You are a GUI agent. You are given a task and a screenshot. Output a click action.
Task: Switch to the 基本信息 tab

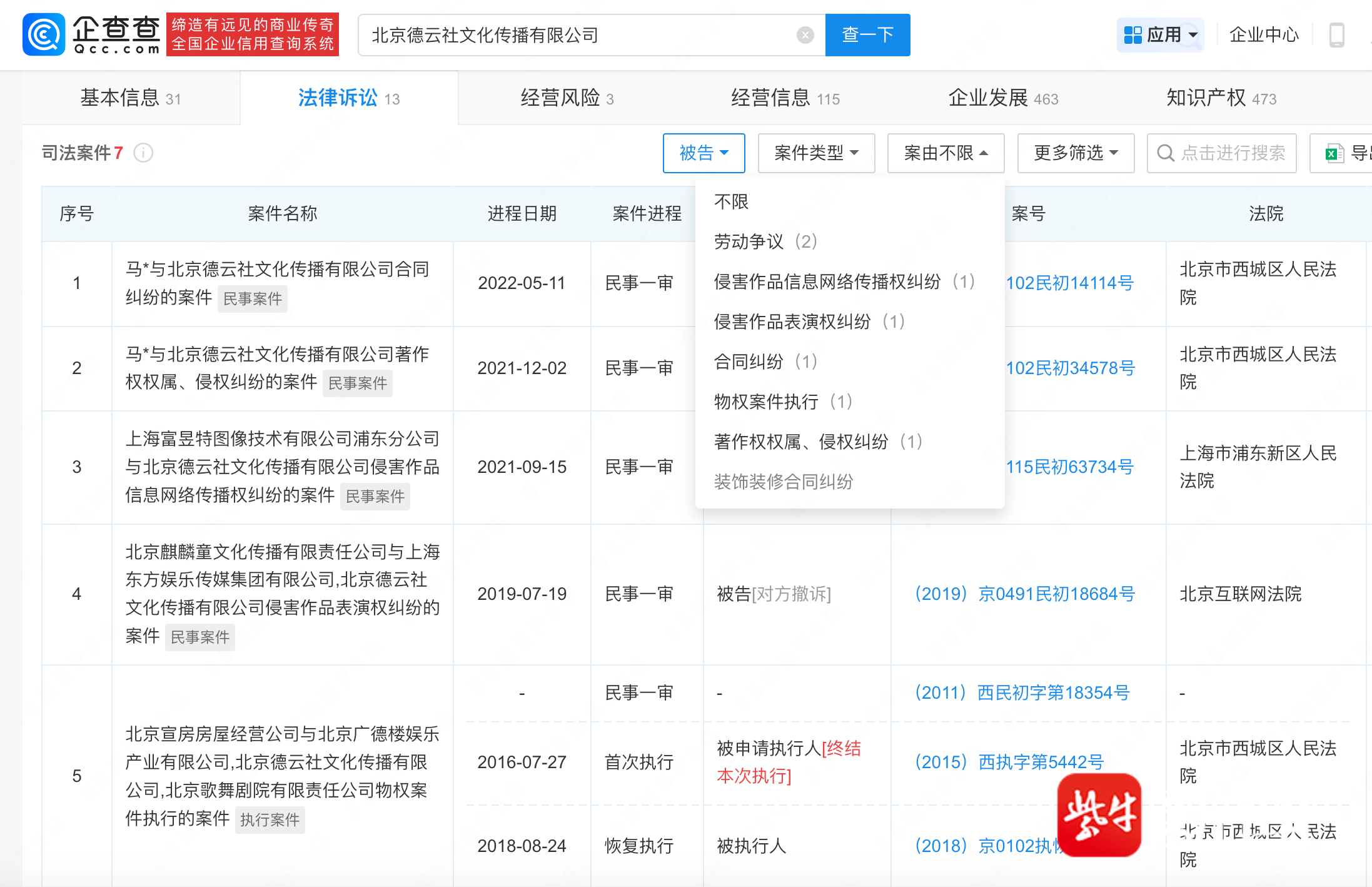pos(130,98)
